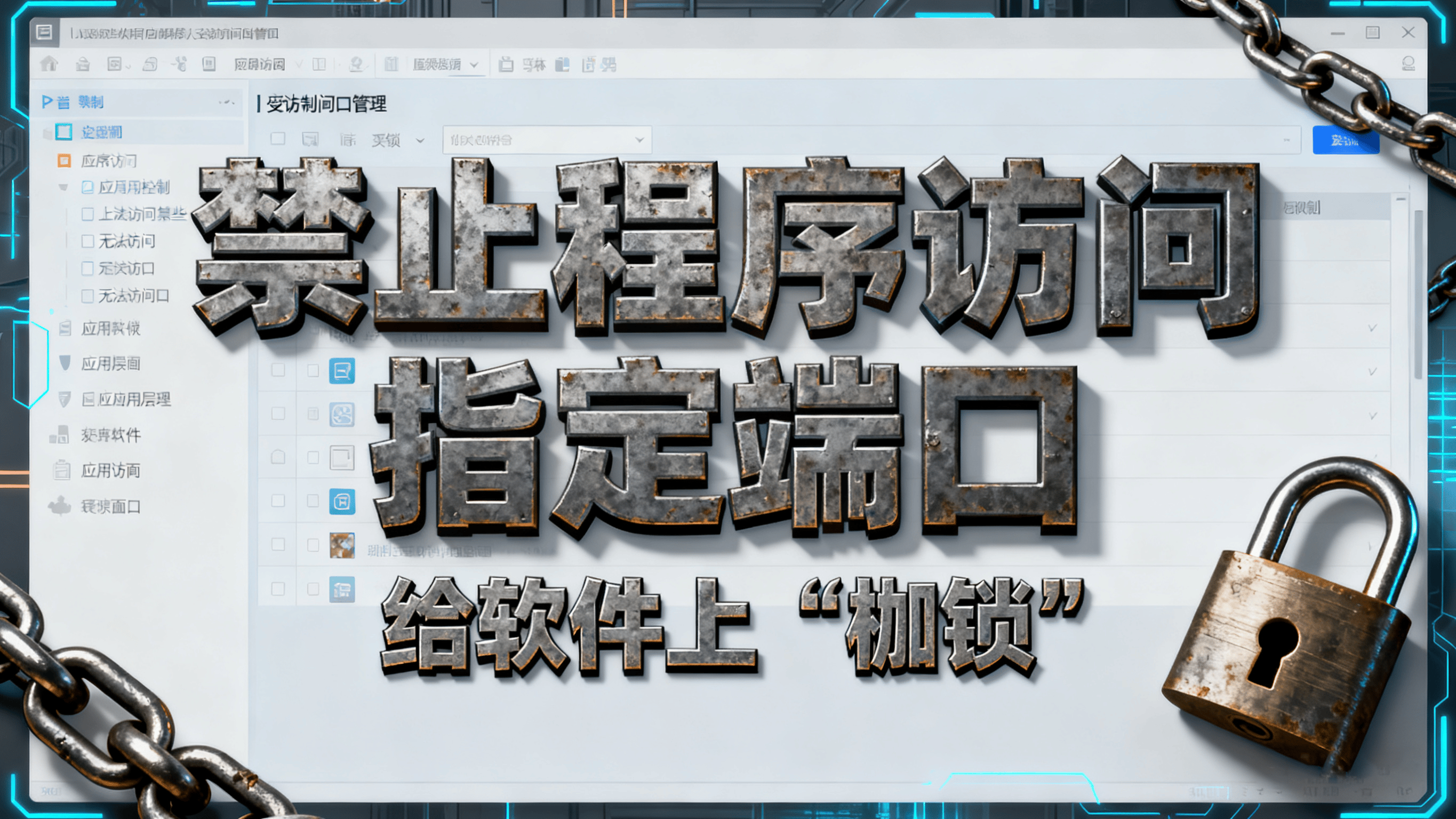Click the shield icon beside 应用层面

click(x=65, y=363)
